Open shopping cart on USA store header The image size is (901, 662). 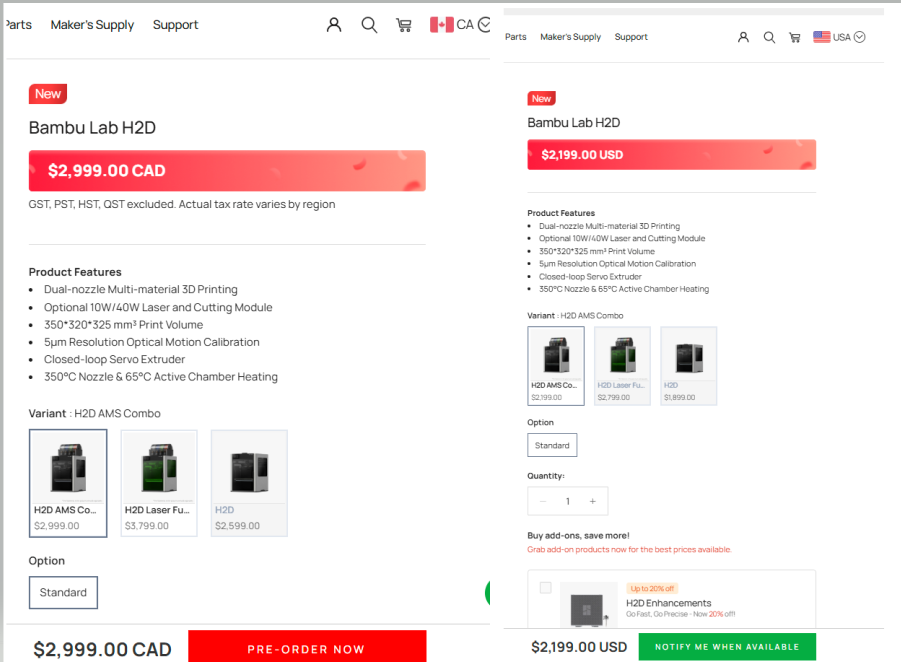[x=795, y=37]
